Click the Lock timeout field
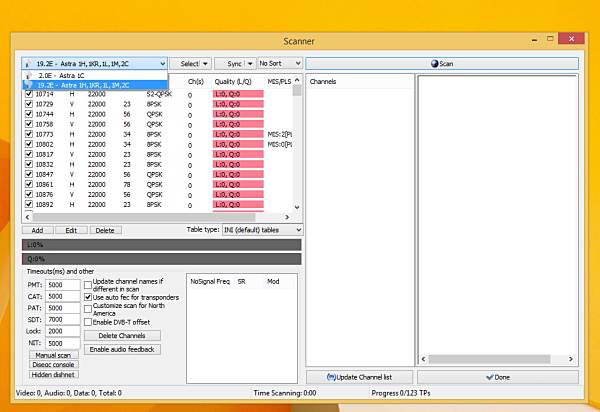Image resolution: width=600 pixels, height=412 pixels. click(x=63, y=331)
